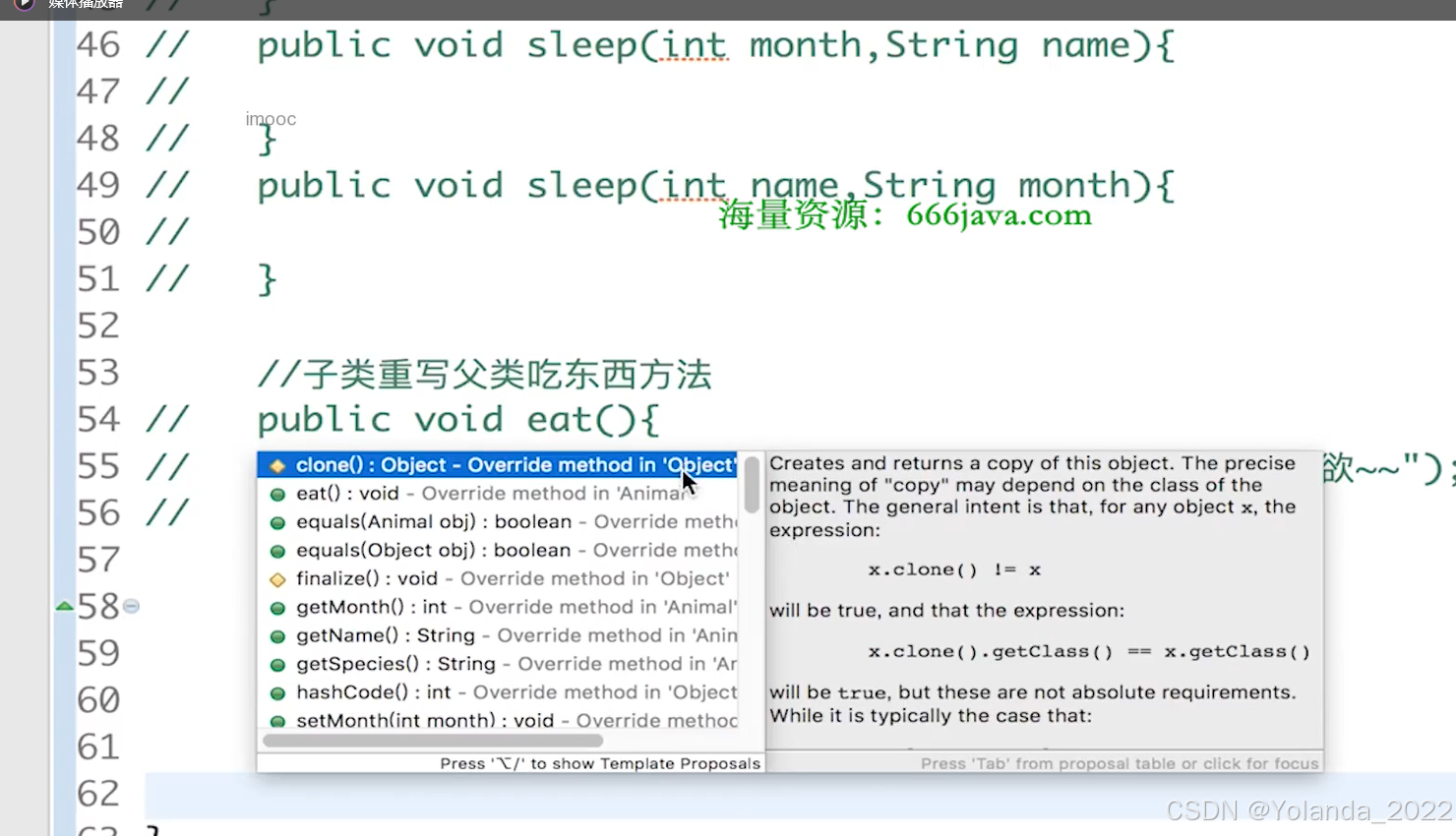Click the Chinese comment on line 53
This screenshot has height=836, width=1456.
click(x=484, y=374)
